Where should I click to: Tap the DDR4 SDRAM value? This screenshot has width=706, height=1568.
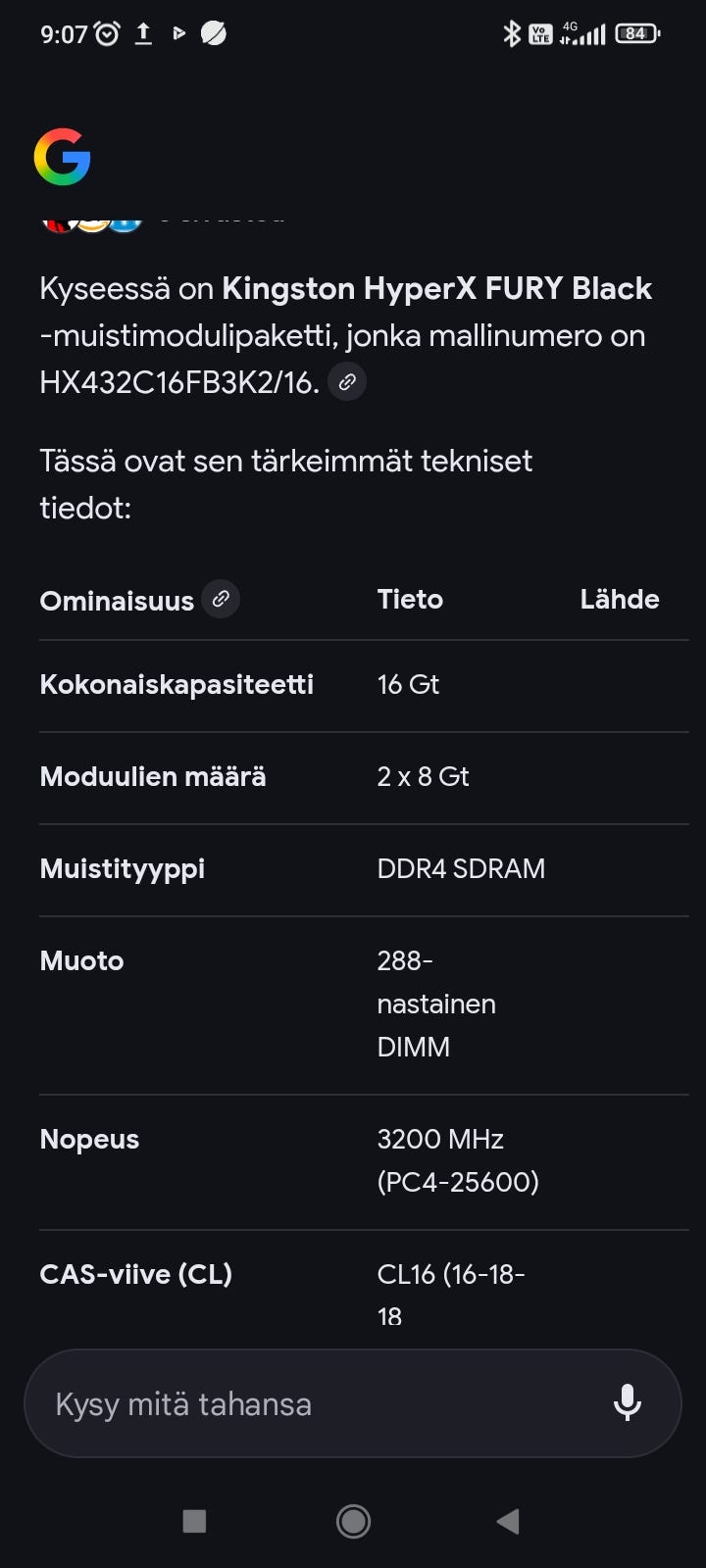point(461,868)
